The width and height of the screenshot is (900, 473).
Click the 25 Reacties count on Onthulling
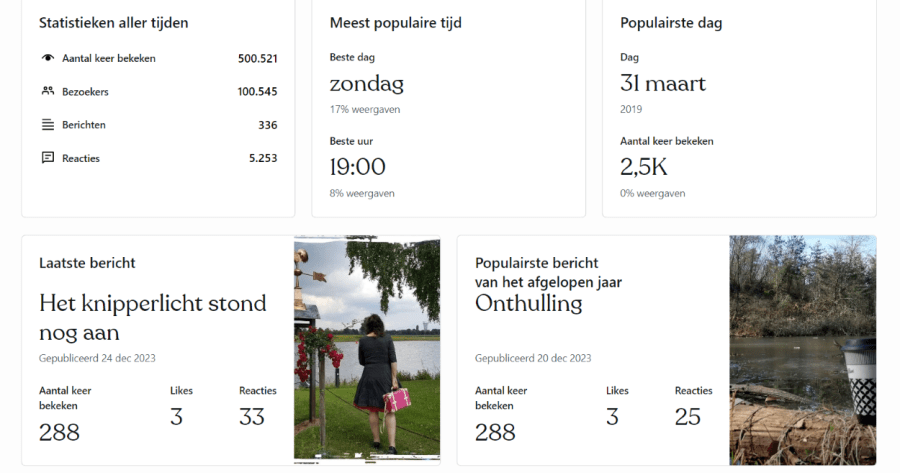pyautogui.click(x=687, y=416)
